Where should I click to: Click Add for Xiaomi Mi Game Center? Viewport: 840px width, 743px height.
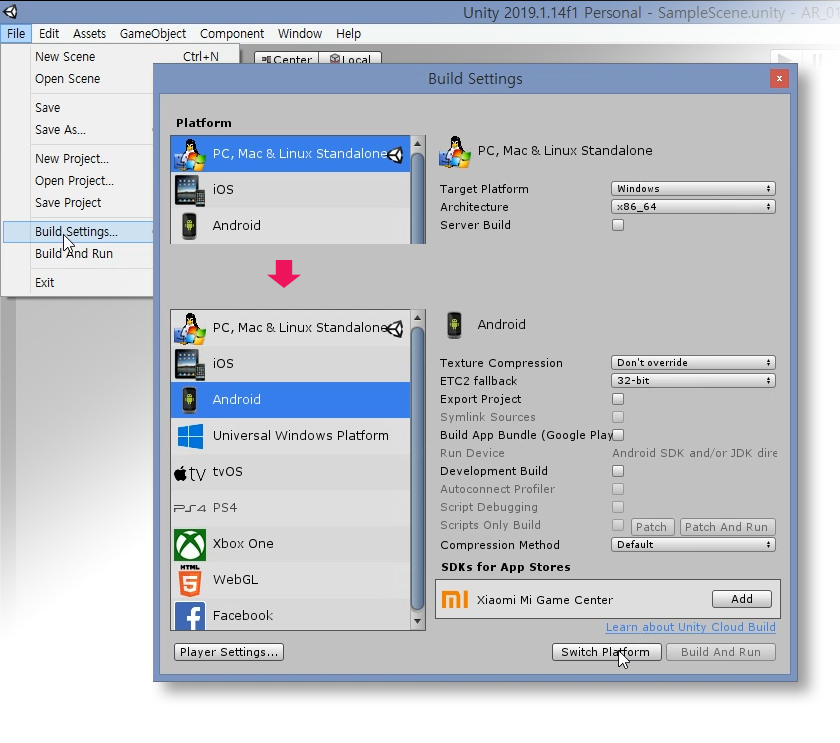point(742,599)
